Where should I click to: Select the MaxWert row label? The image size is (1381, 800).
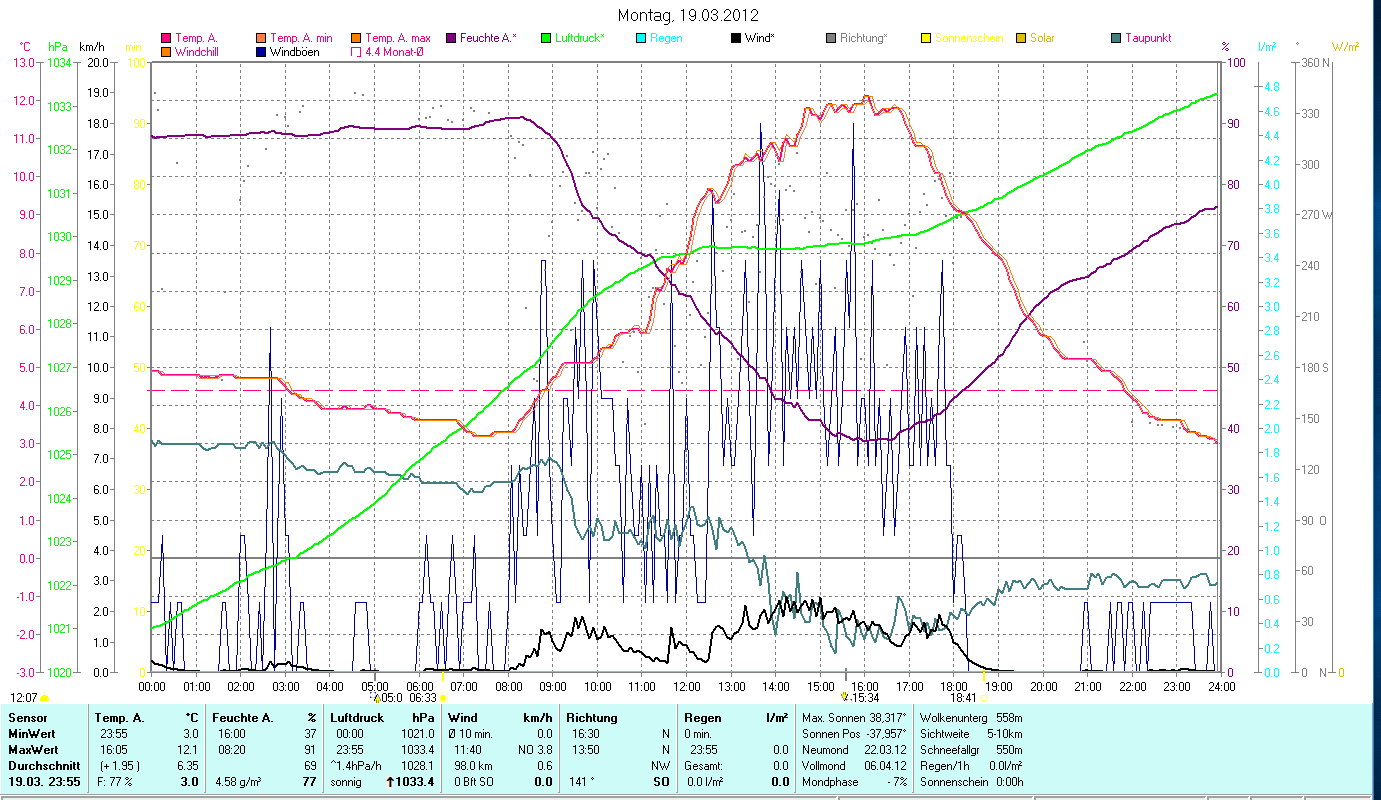tap(33, 750)
